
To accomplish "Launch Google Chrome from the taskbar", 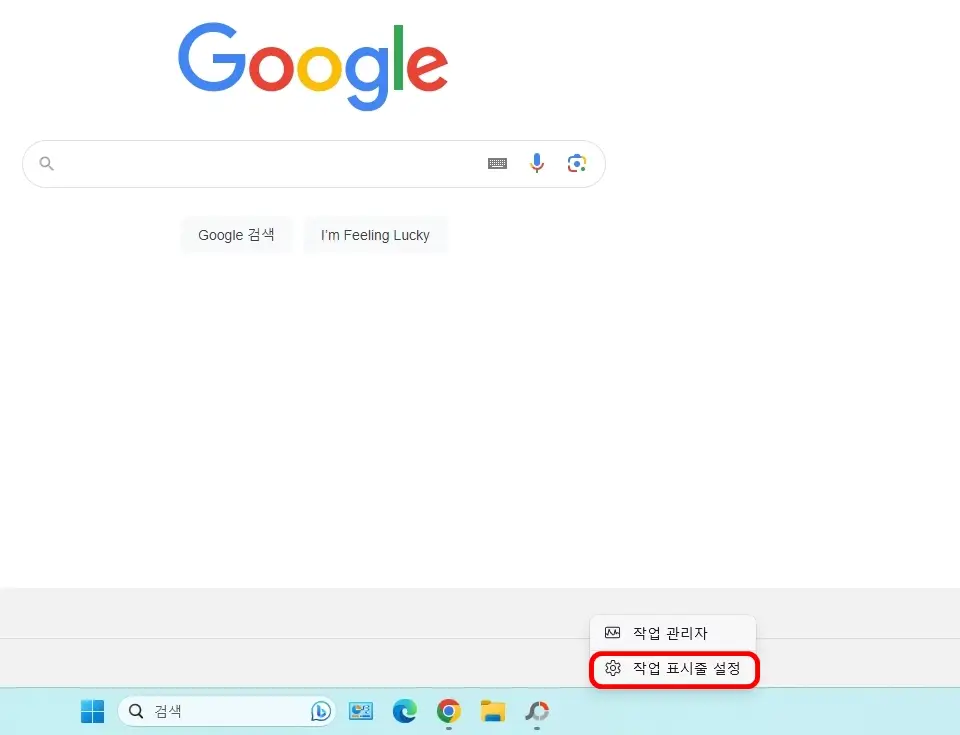I will (448, 711).
